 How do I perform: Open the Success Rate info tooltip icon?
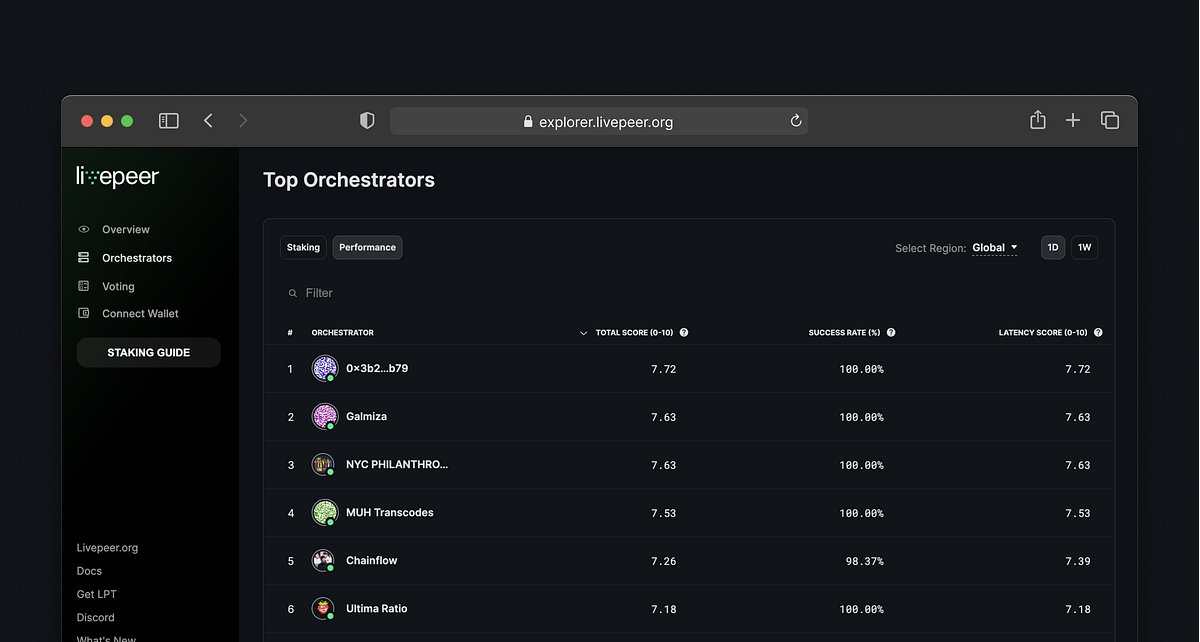tap(891, 332)
